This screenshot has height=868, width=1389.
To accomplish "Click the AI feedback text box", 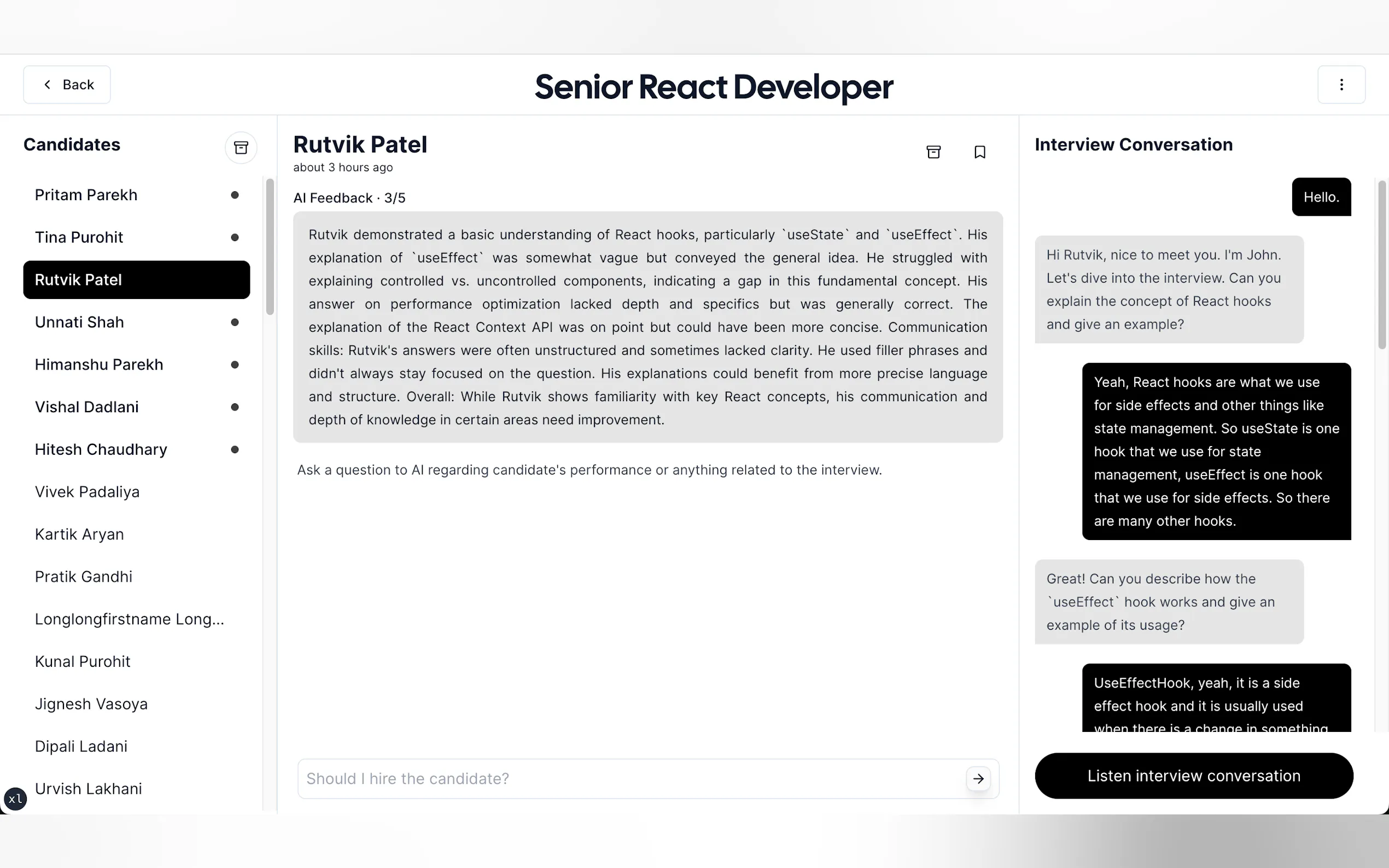I will (x=647, y=327).
